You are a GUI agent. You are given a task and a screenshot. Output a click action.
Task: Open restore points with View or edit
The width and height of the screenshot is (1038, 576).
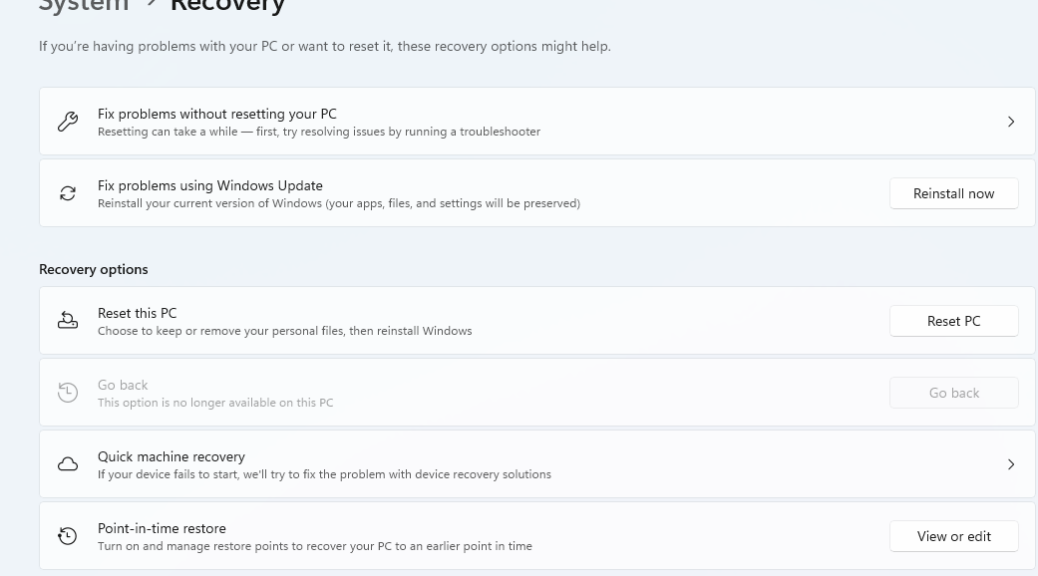[954, 536]
